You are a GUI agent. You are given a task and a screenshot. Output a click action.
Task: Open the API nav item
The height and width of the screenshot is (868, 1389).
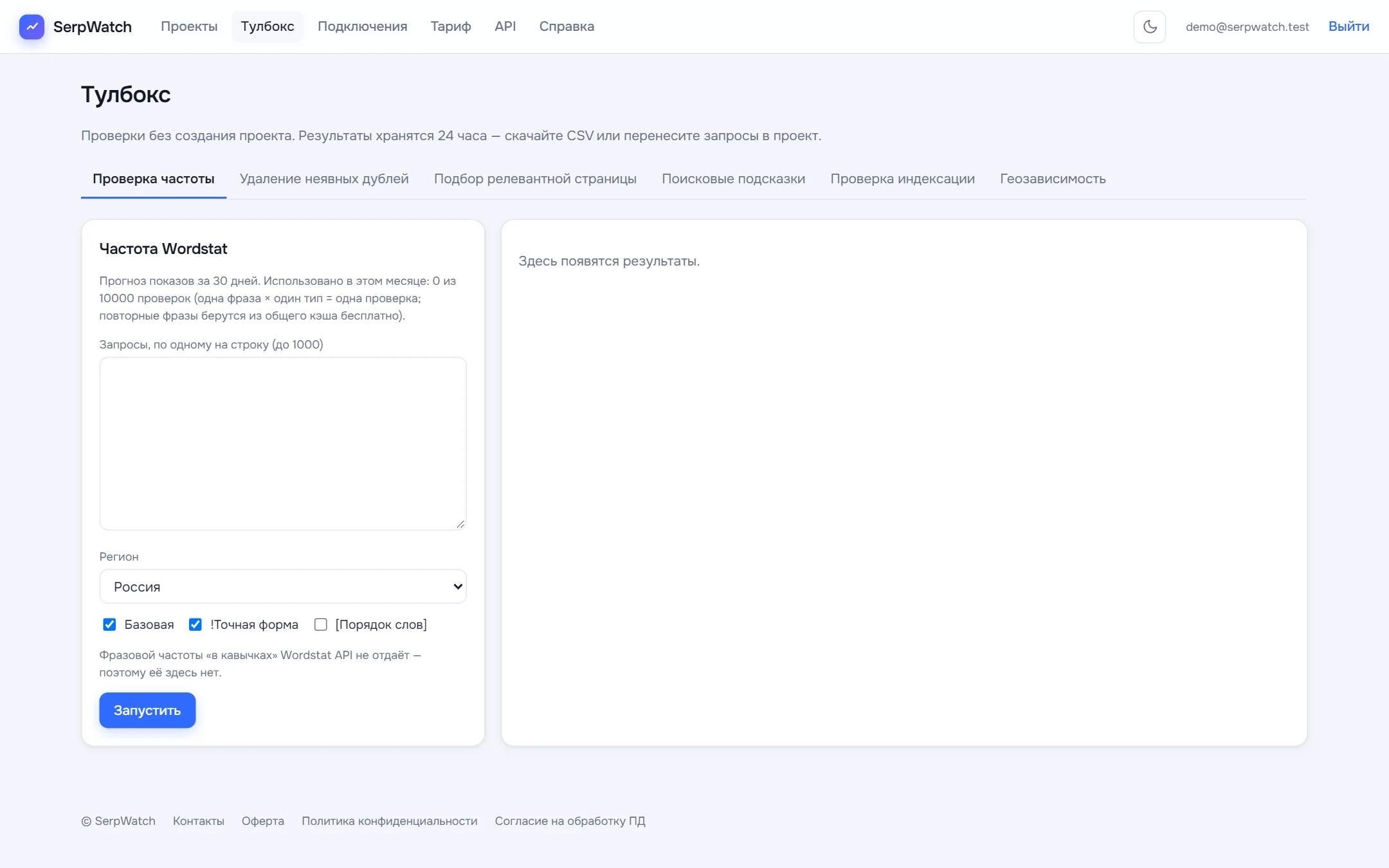pos(505,26)
